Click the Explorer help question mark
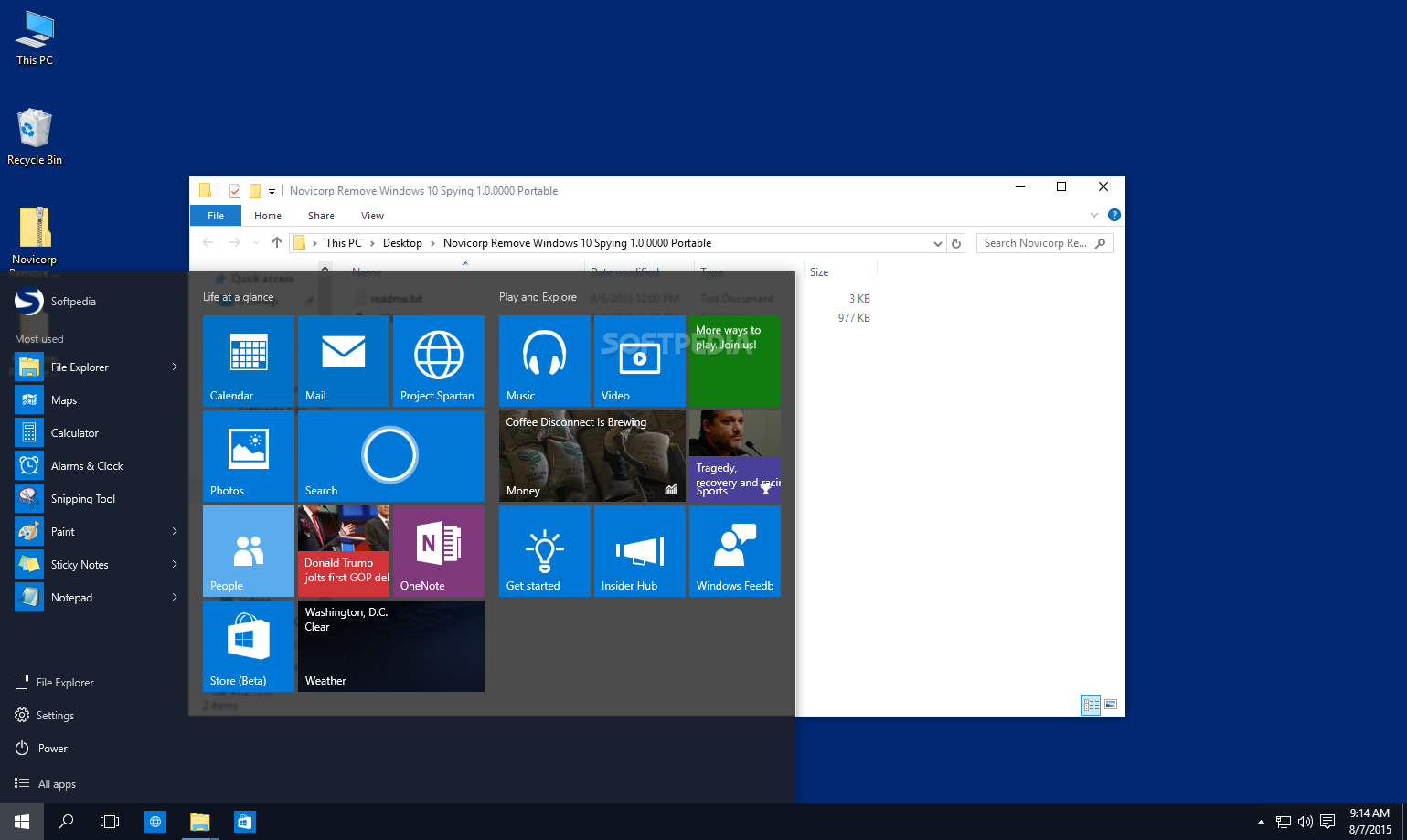 1114,215
